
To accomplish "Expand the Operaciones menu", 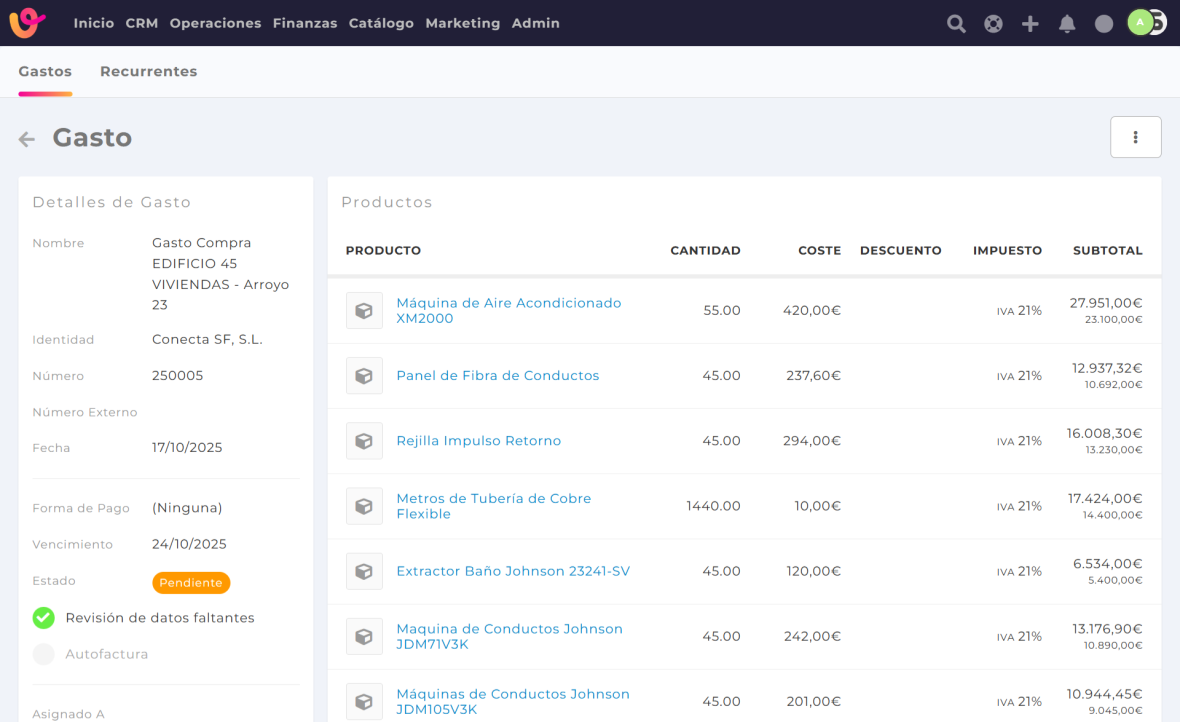I will pyautogui.click(x=215, y=23).
